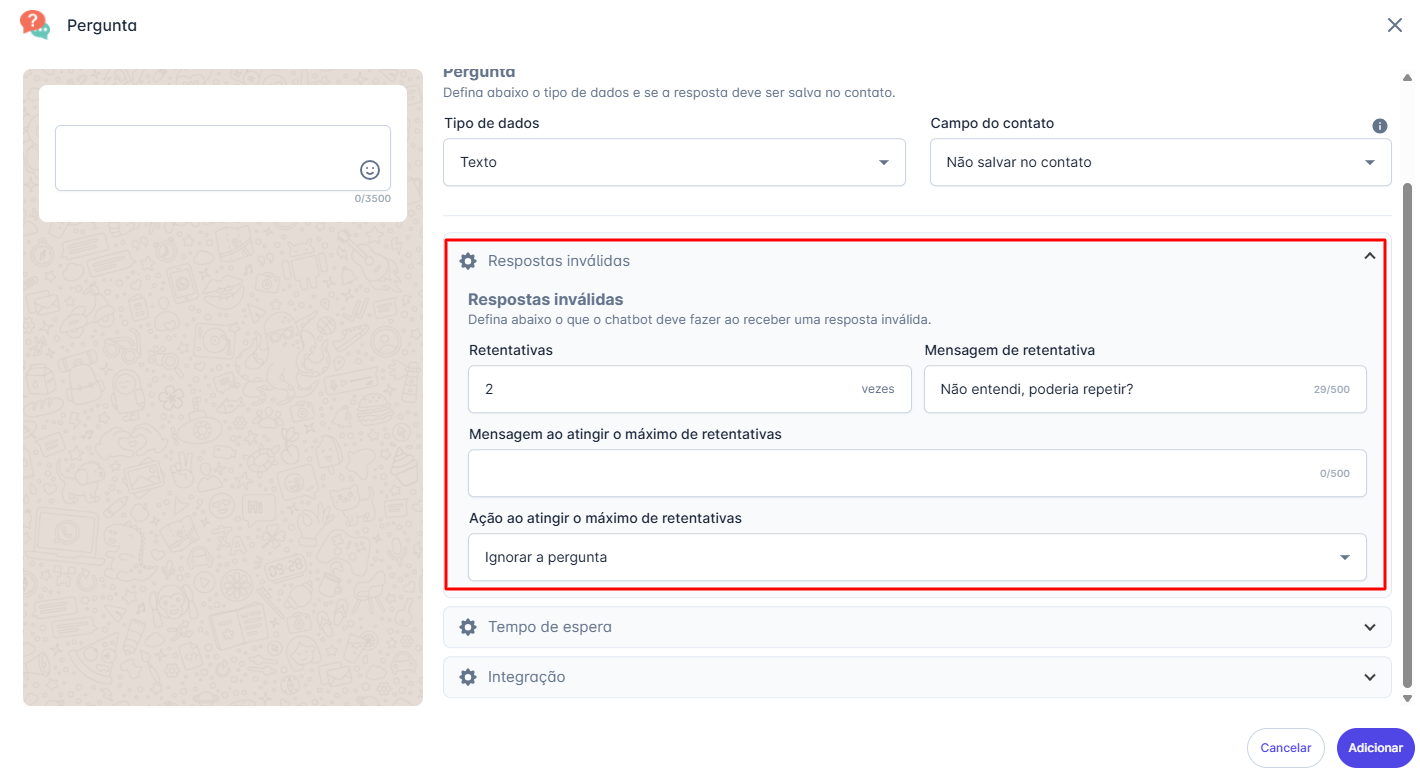Click the vertical scrollbar of the form
This screenshot has width=1420, height=782.
pyautogui.click(x=1408, y=430)
